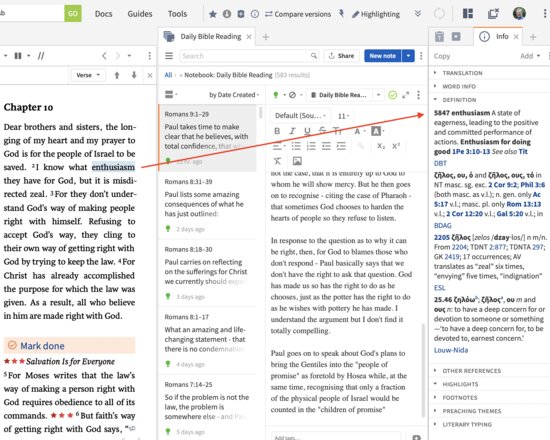Close the Info tab
This screenshot has width=550, height=440.
pyautogui.click(x=516, y=36)
